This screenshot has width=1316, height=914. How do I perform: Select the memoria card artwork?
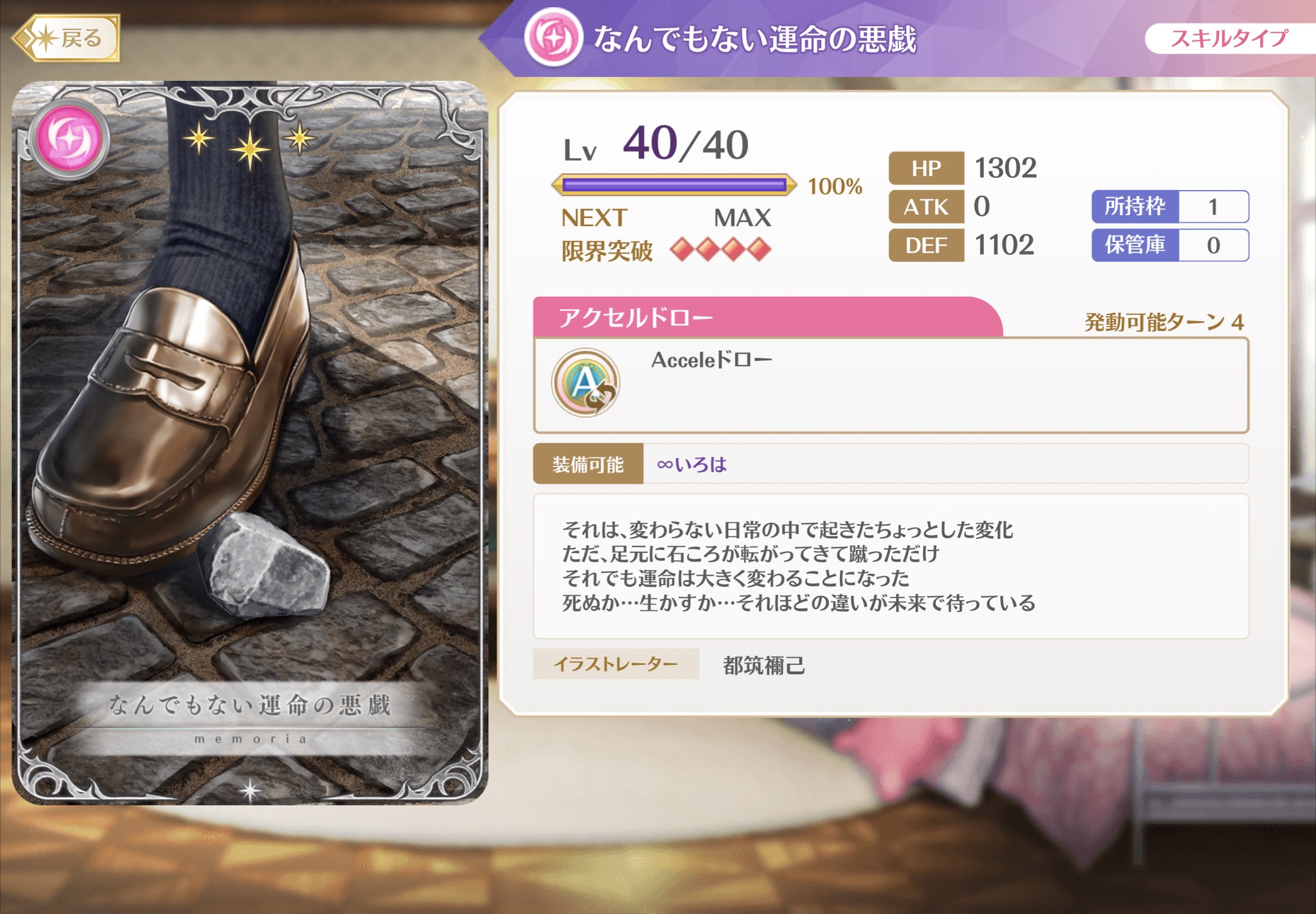tap(250, 443)
